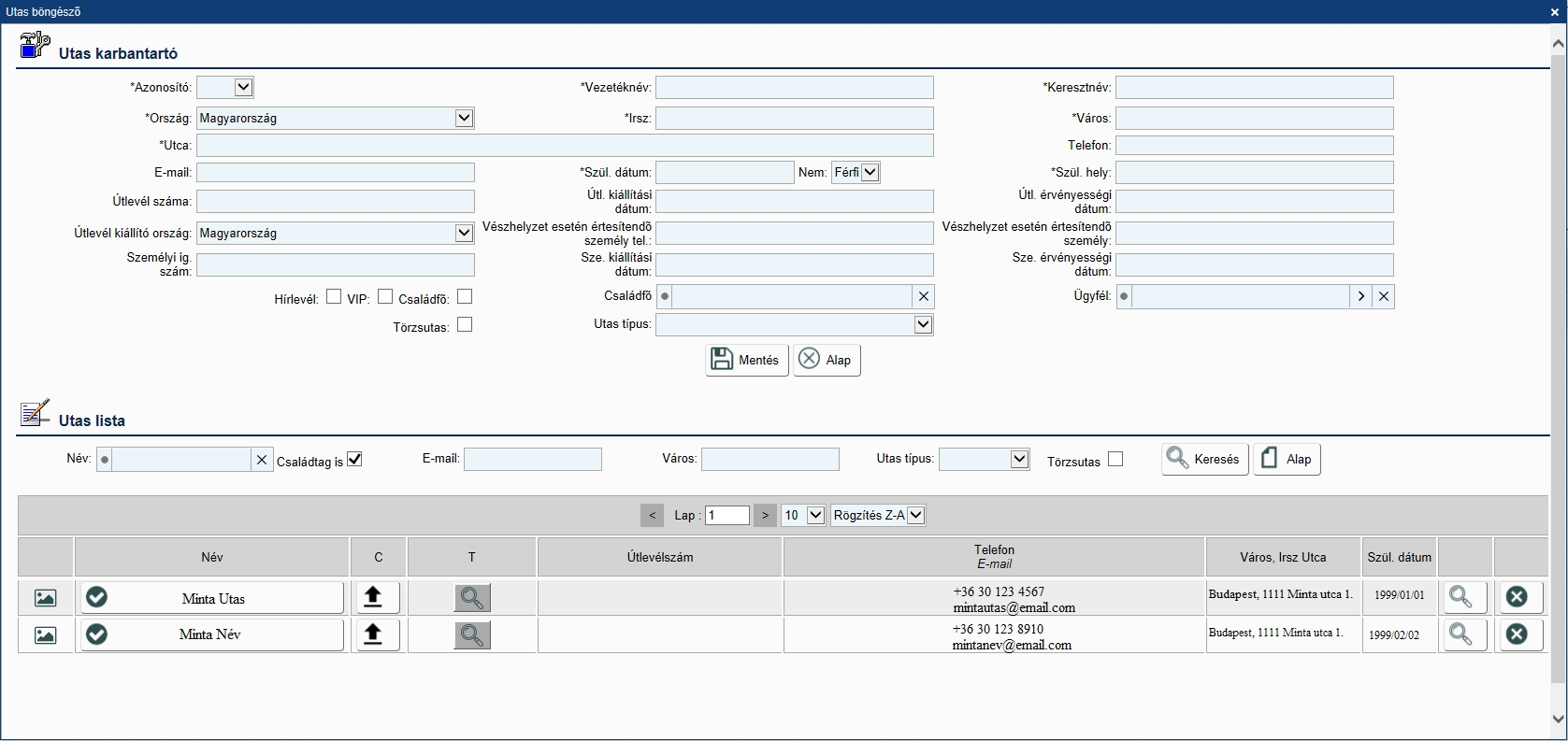
Task: Click the Szül. dátum column header
Action: pos(1399,557)
